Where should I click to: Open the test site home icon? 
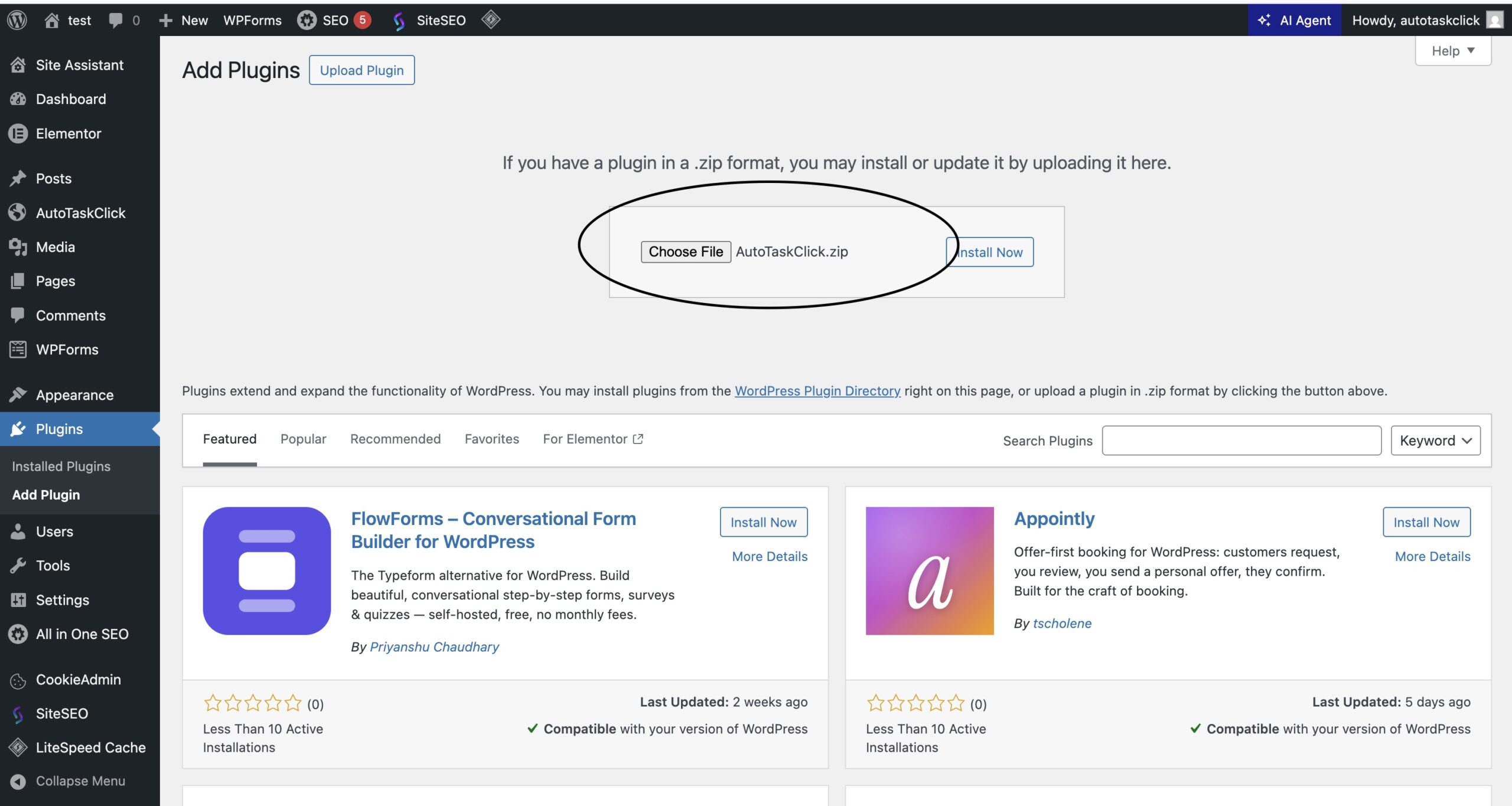pos(52,20)
